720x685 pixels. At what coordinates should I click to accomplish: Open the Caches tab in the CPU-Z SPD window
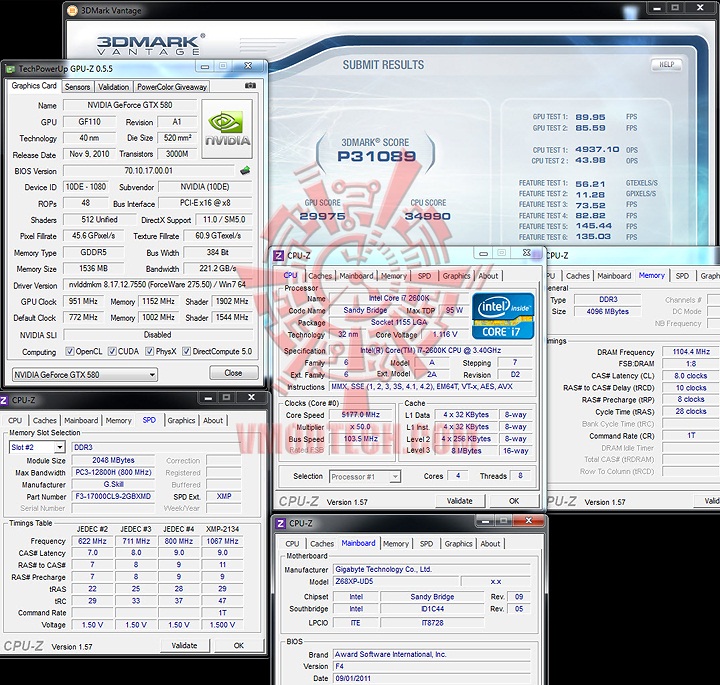pos(45,421)
